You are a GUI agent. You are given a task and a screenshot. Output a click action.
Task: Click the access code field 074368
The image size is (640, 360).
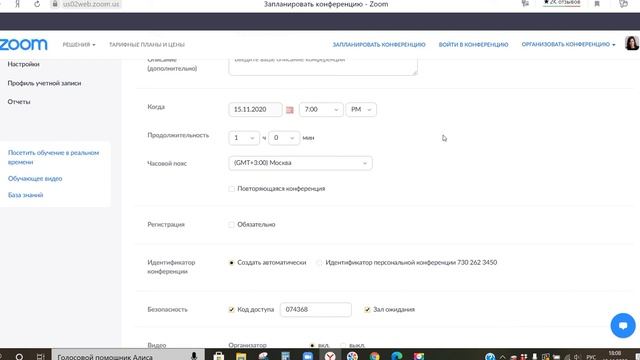316,309
